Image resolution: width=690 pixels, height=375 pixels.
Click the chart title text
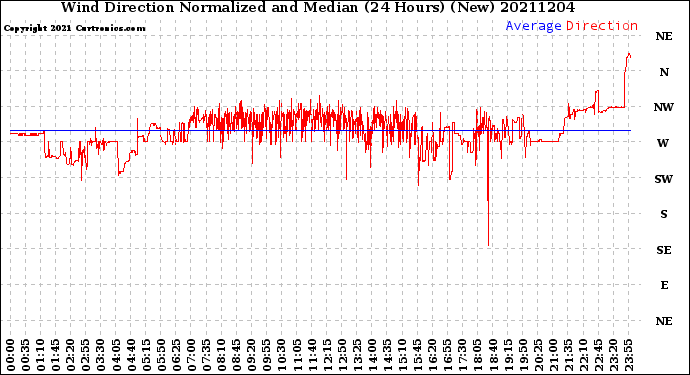pos(318,7)
